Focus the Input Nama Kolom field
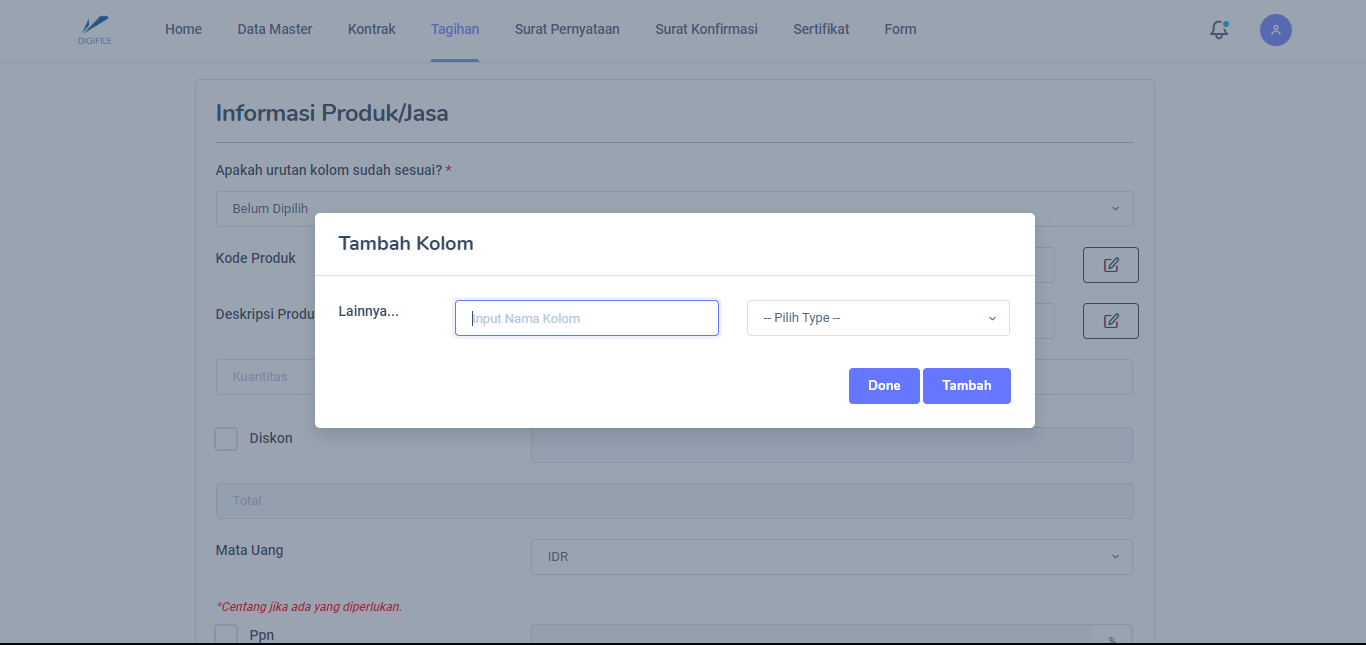The width and height of the screenshot is (1366, 645). (x=587, y=318)
